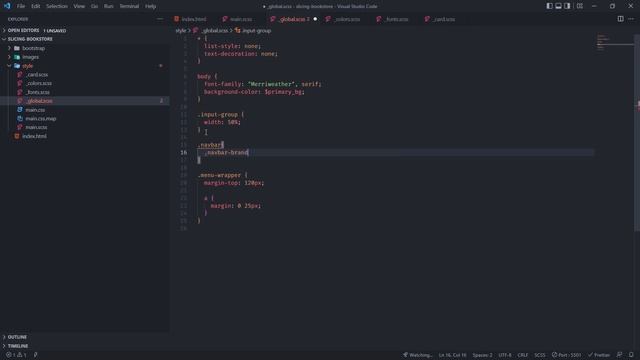Click the VS Code logo icon
The image size is (640, 360).
(7, 6)
